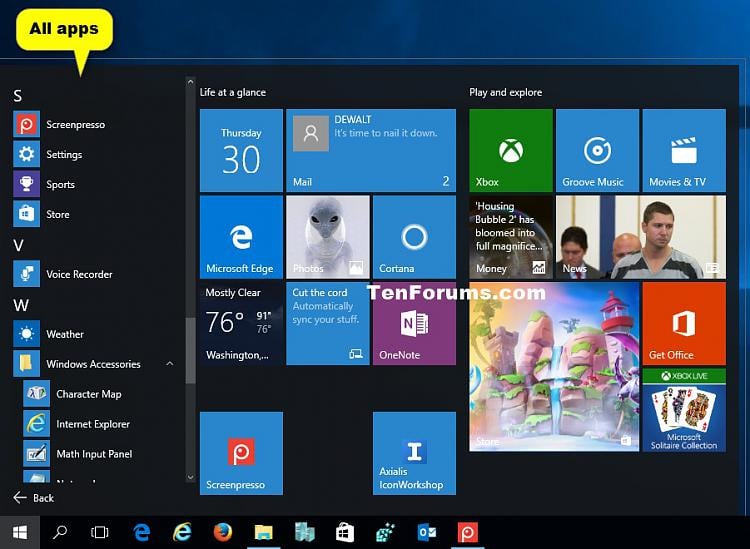Jump to letter W section header

[21, 305]
